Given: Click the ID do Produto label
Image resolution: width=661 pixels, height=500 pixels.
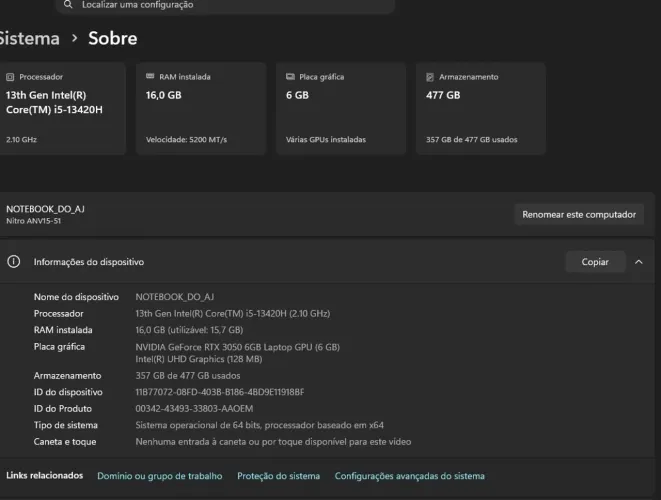Looking at the screenshot, I should pos(63,409).
